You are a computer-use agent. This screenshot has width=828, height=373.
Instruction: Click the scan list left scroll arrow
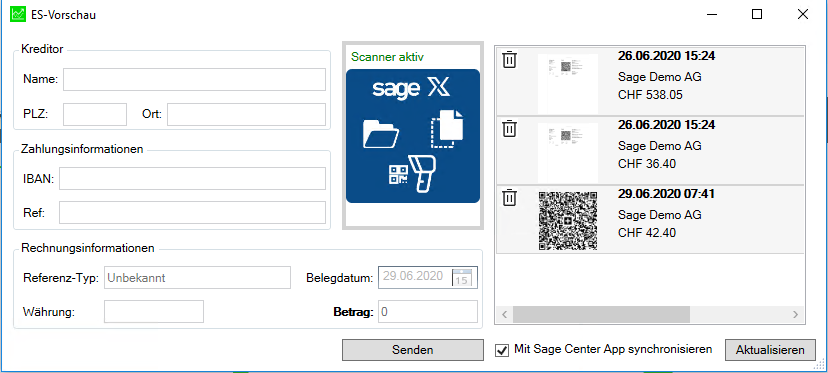tap(504, 314)
